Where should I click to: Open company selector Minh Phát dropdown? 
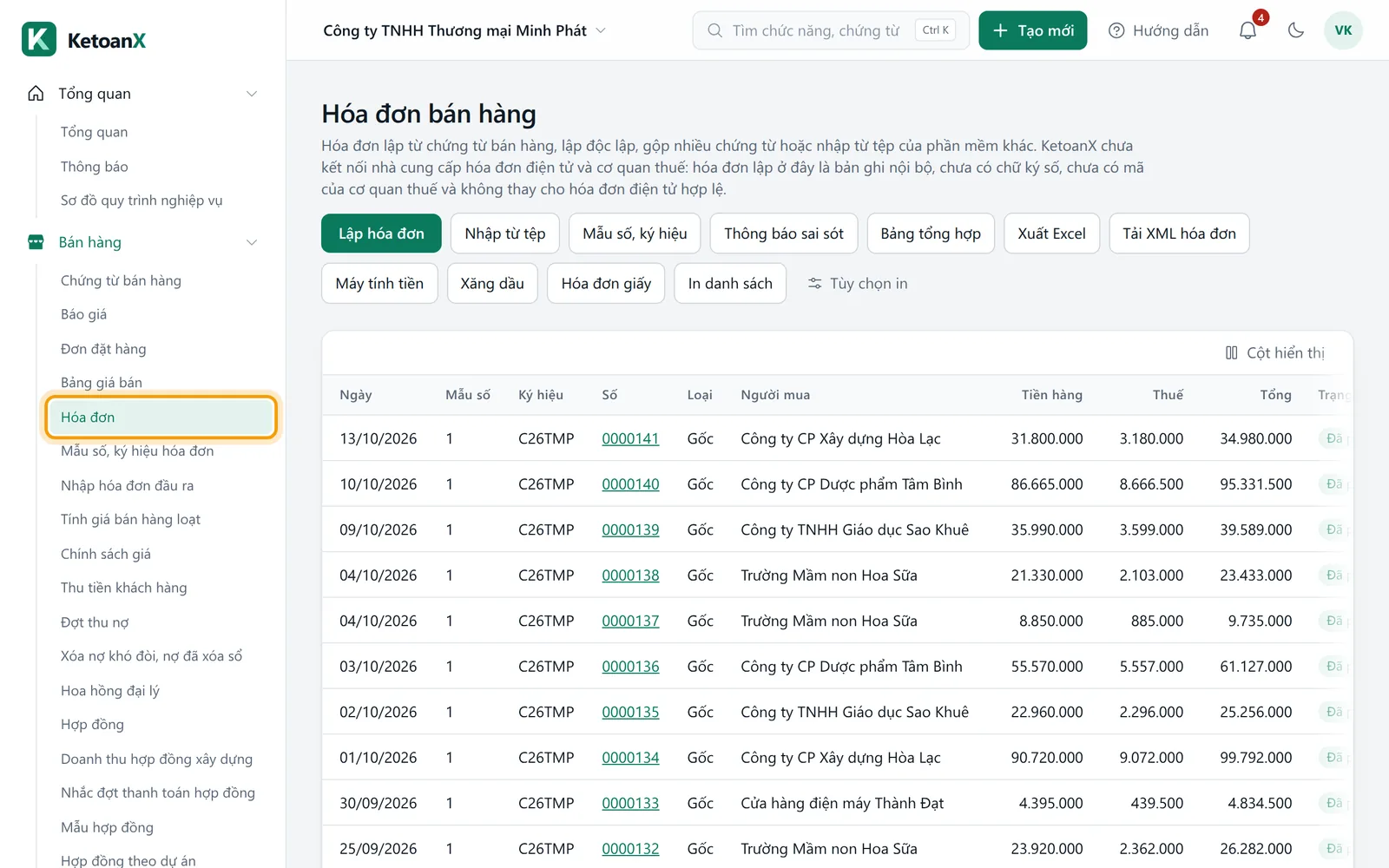(x=464, y=30)
